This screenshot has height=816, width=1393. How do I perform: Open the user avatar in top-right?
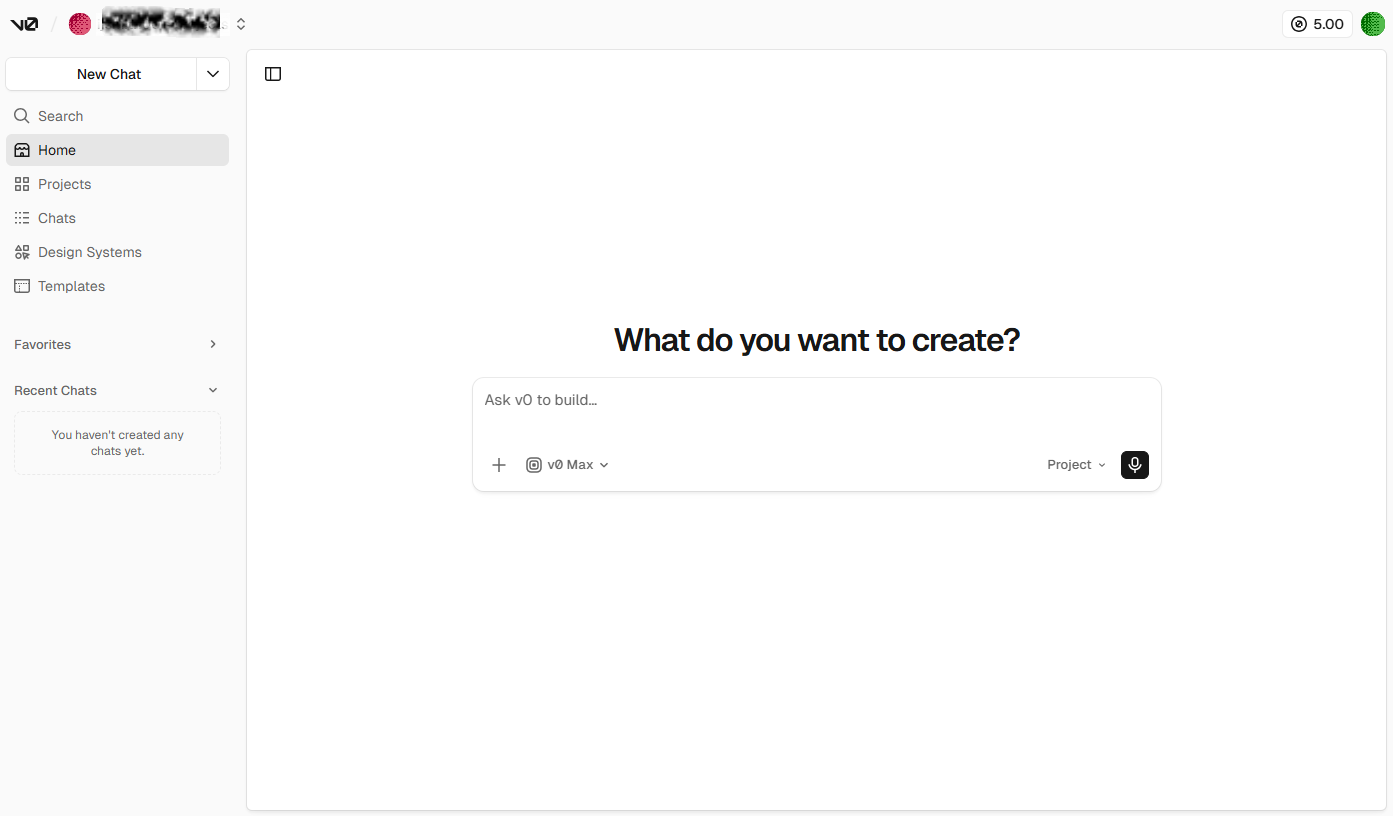1373,24
